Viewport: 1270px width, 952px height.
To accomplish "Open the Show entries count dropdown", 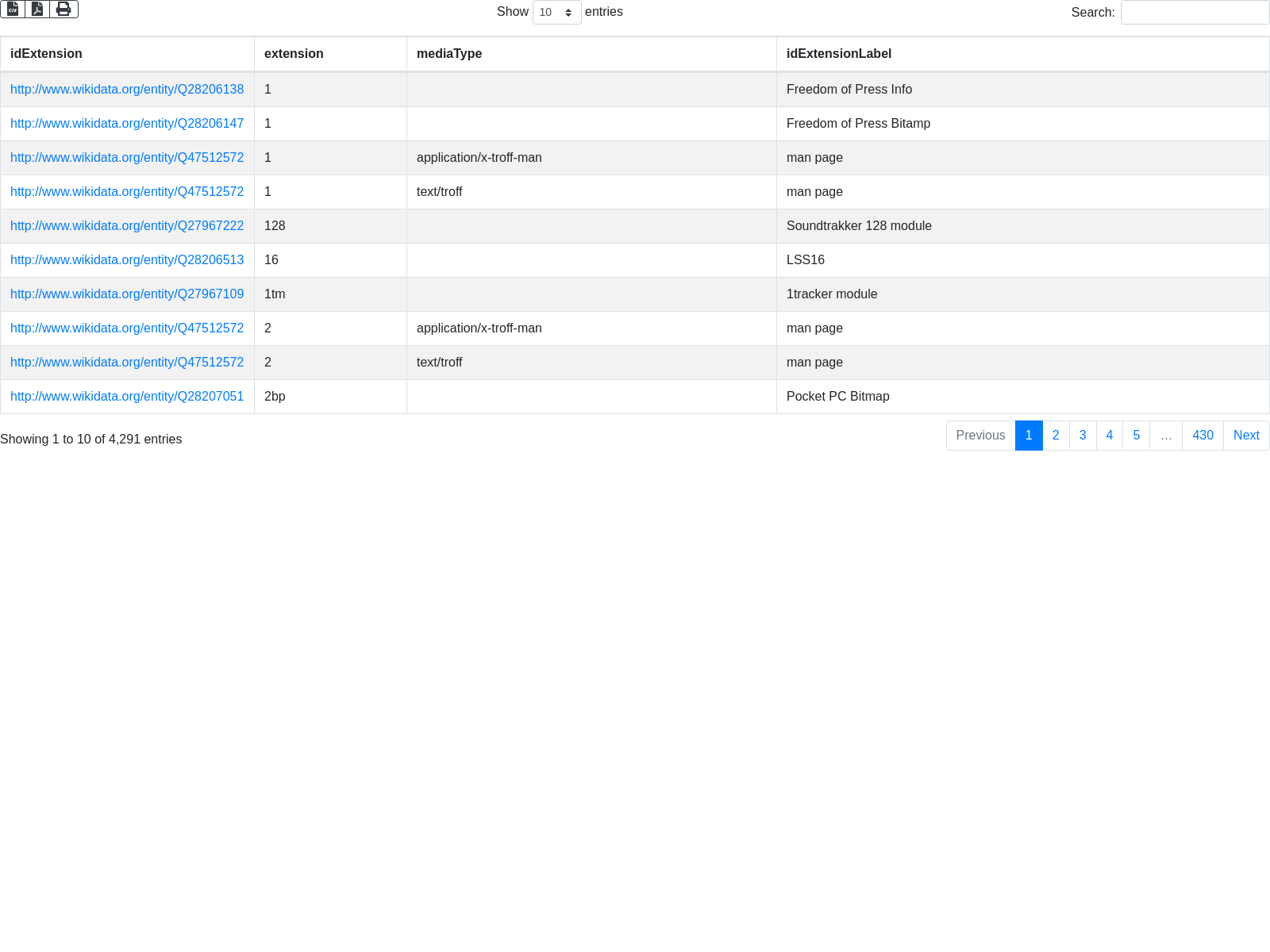I will point(556,13).
